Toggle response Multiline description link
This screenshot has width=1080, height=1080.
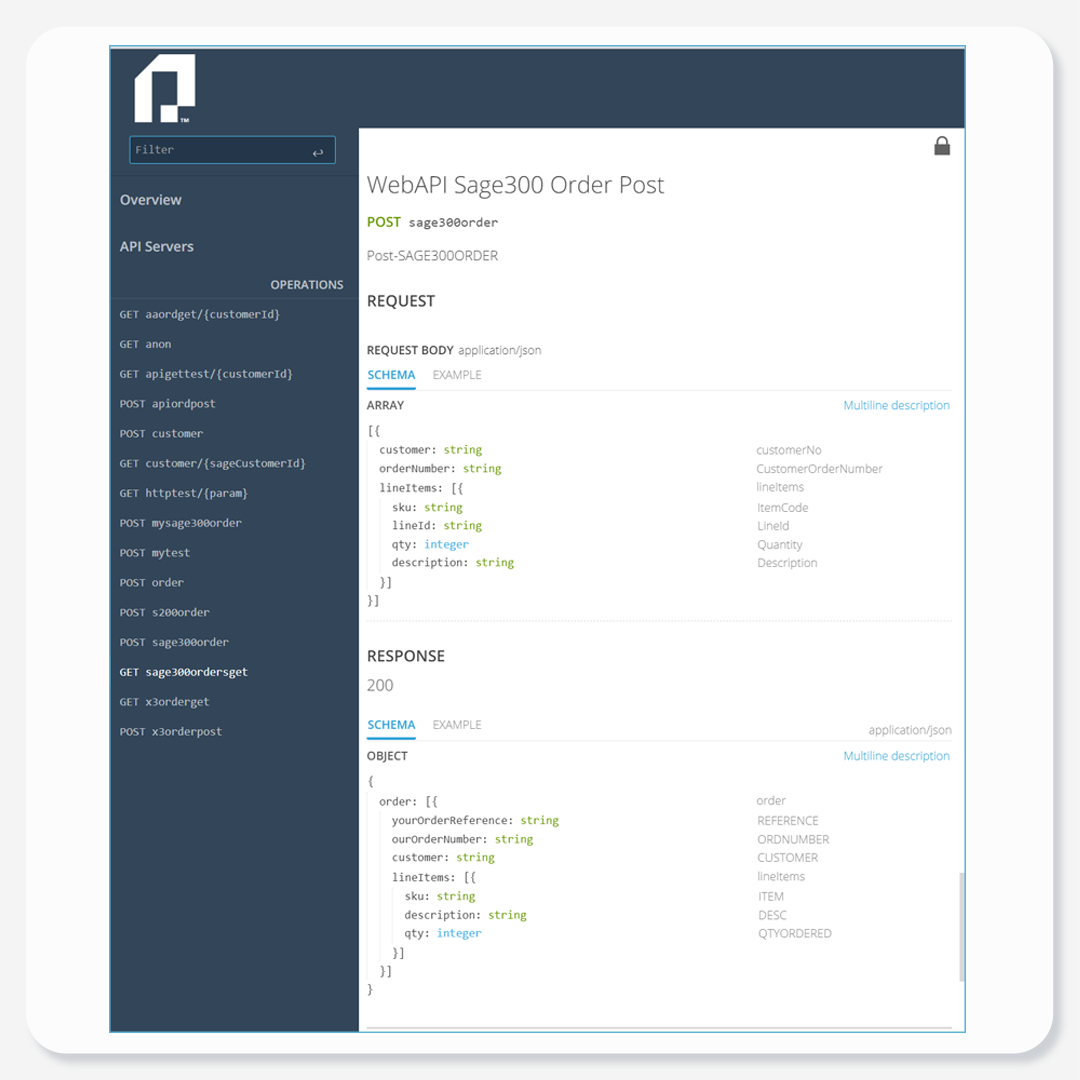(896, 756)
